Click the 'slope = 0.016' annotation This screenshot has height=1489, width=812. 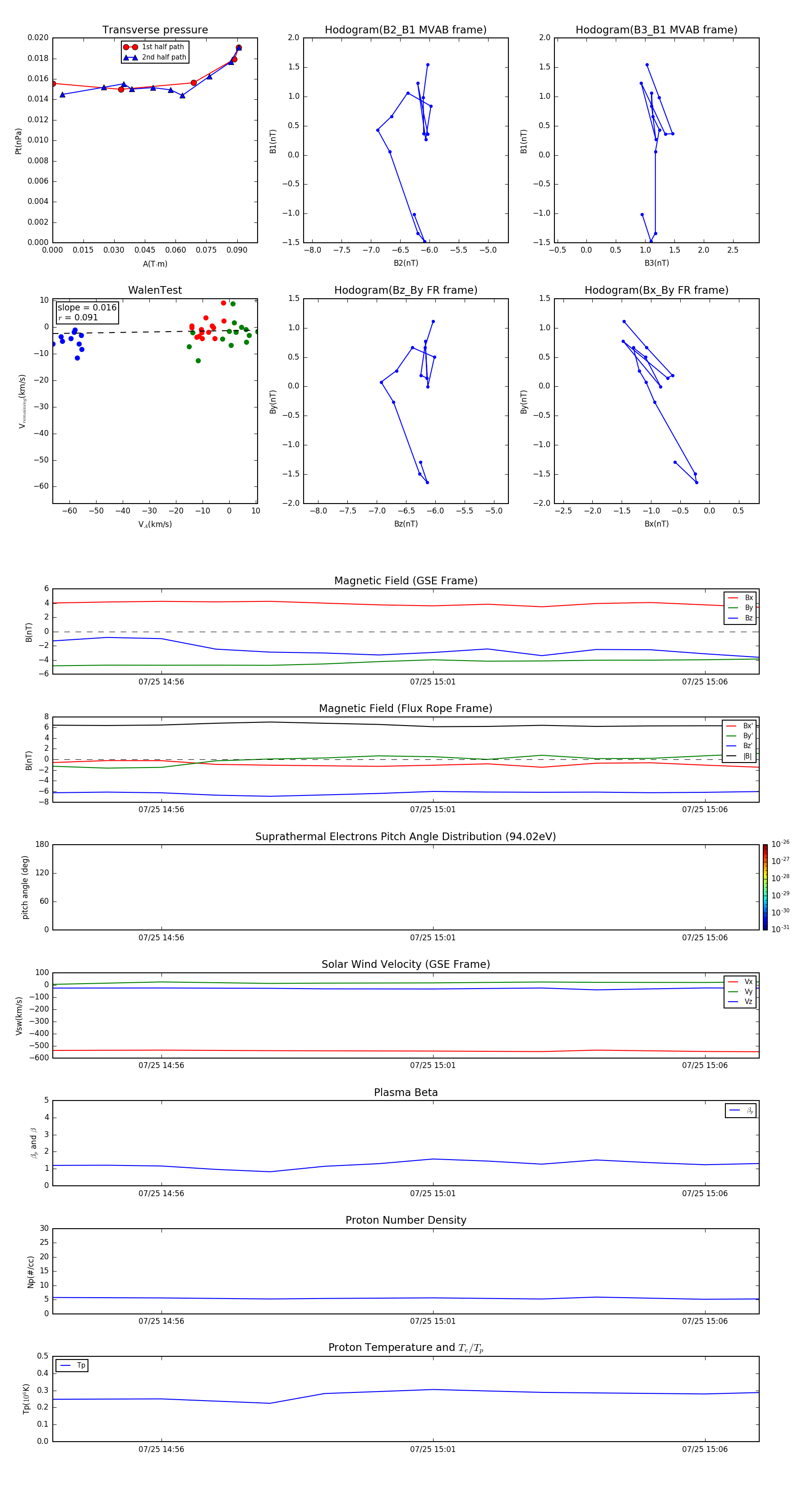click(87, 308)
